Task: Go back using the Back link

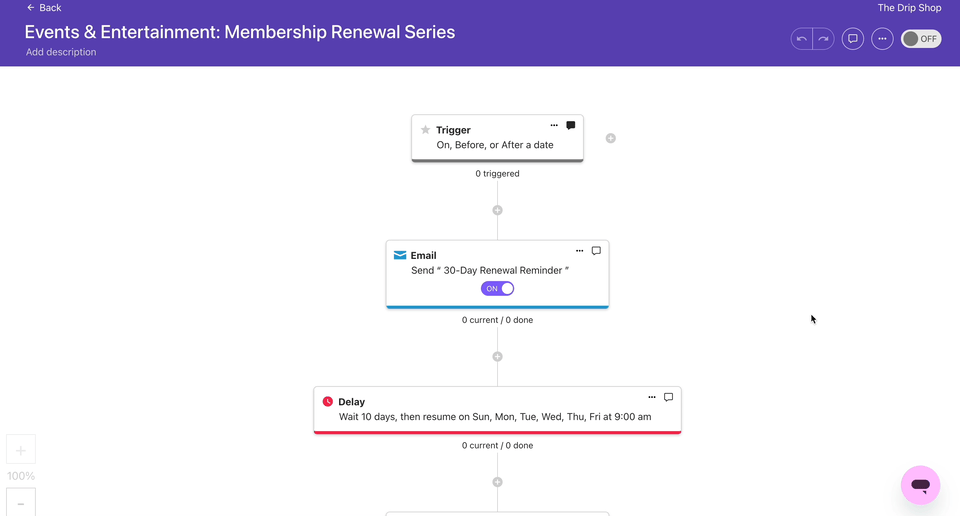Action: 44,8
